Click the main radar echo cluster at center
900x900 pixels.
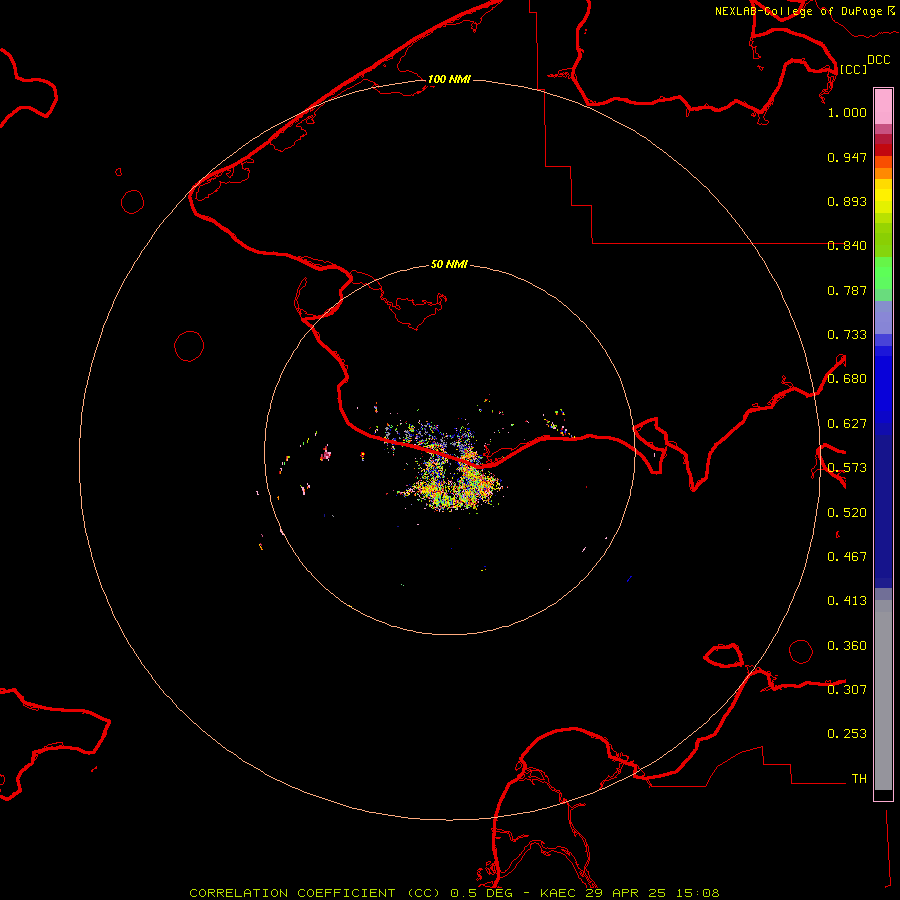coord(451,468)
